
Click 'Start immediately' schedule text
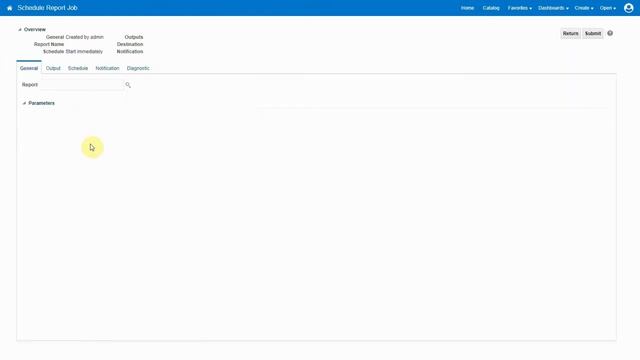pyautogui.click(x=84, y=52)
